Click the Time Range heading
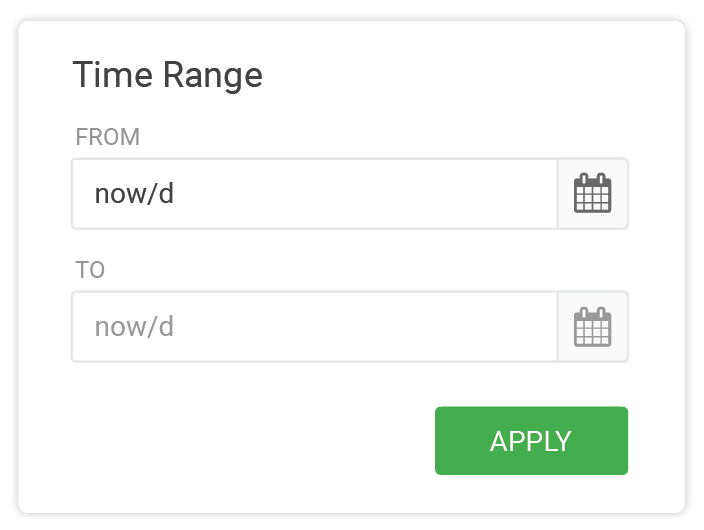Screen dimensions: 704x530 (167, 75)
